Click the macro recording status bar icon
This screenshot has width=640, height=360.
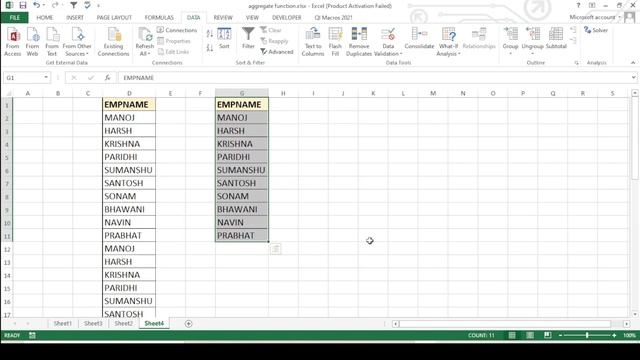coord(32,335)
